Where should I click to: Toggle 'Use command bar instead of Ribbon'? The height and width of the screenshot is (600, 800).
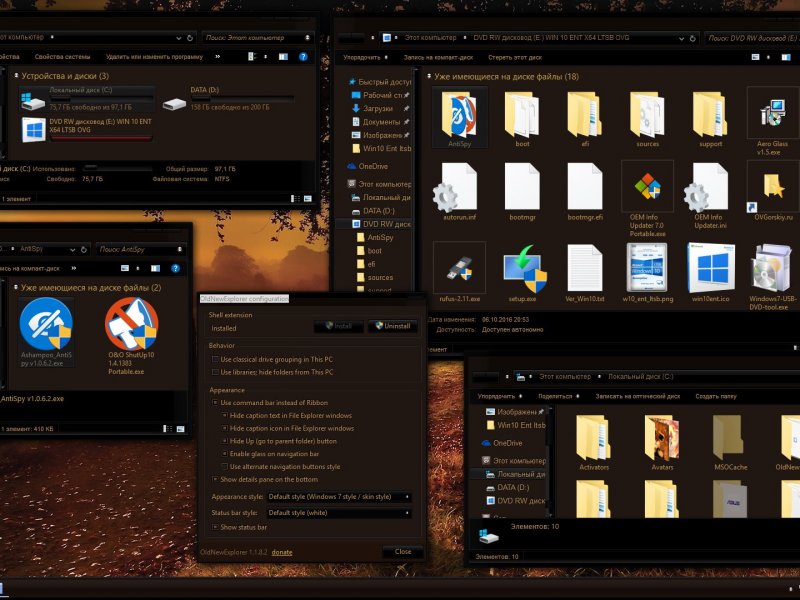click(216, 403)
